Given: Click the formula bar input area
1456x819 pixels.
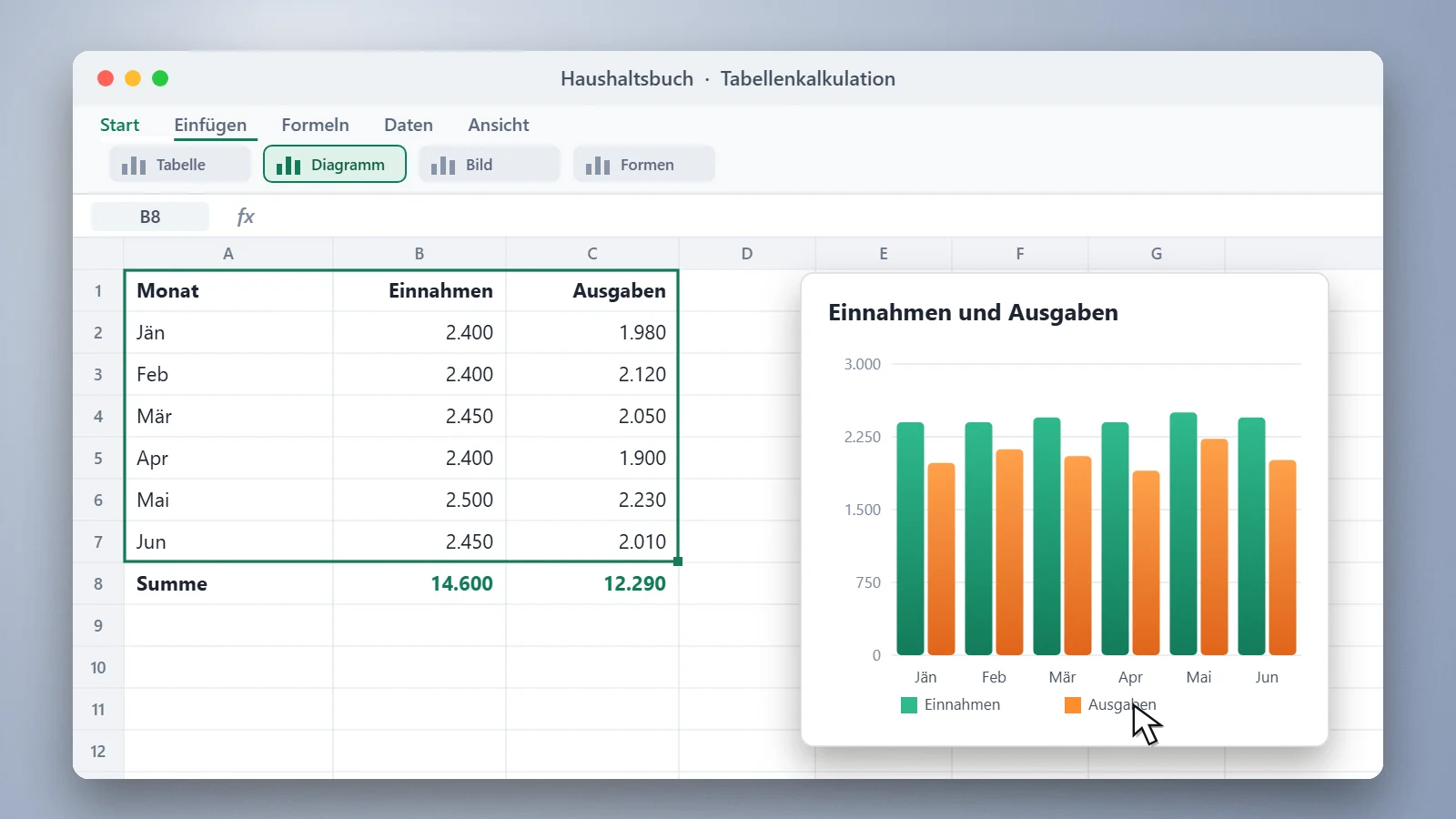Looking at the screenshot, I should [x=819, y=217].
